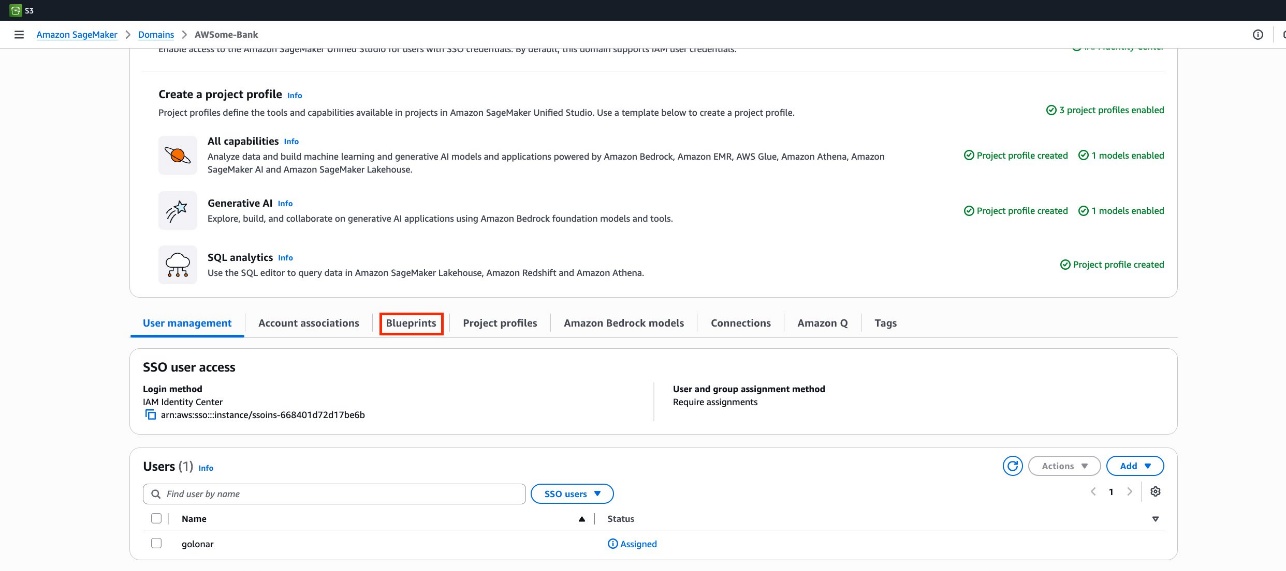The image size is (1286, 571).
Task: Open the Connections tab
Action: 741,323
